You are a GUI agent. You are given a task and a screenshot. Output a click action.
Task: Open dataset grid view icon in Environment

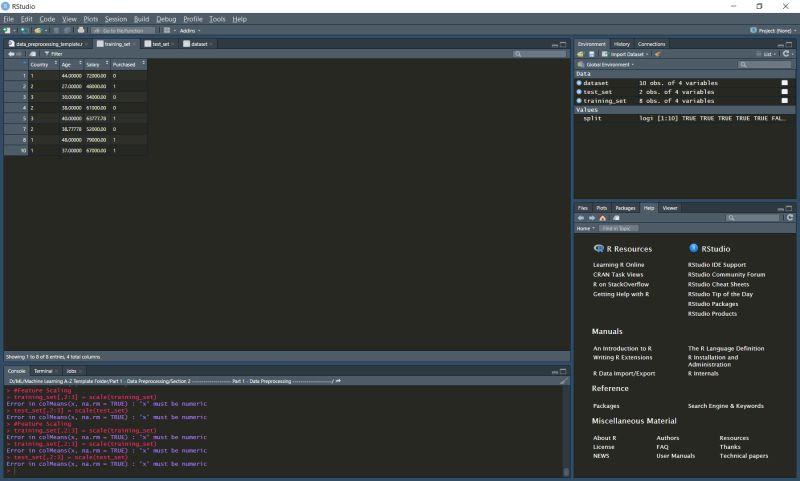coord(785,83)
